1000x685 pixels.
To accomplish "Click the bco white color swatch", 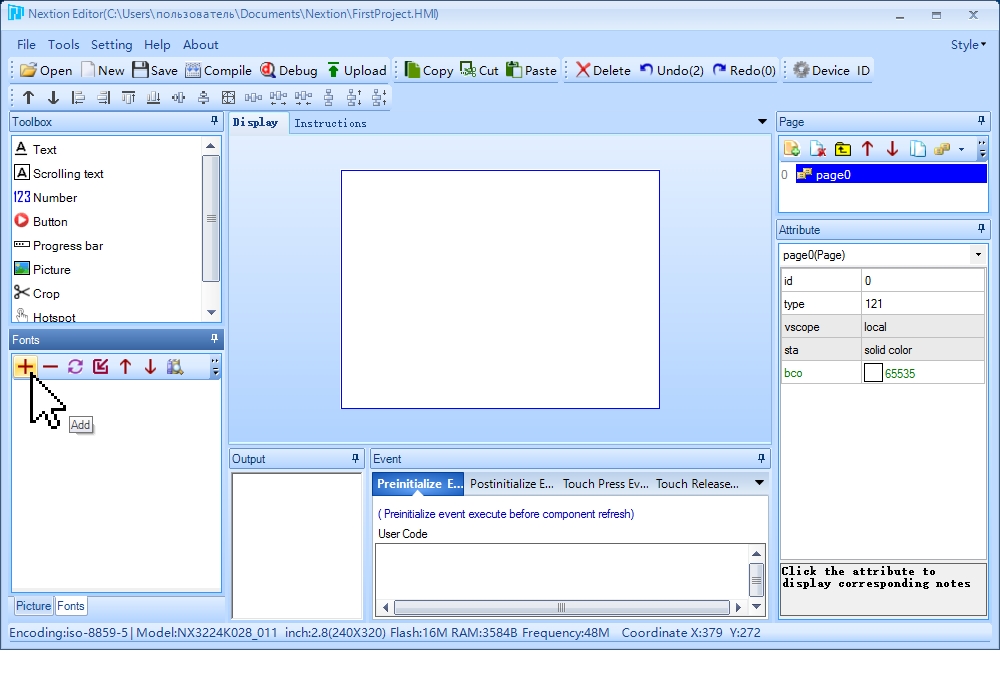I will pyautogui.click(x=873, y=372).
